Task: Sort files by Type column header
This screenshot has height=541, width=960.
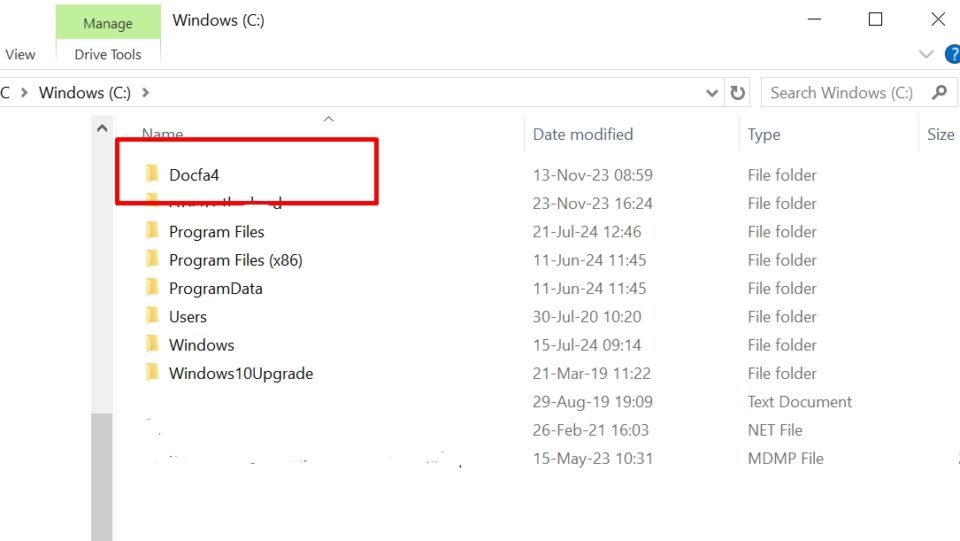Action: coord(764,134)
